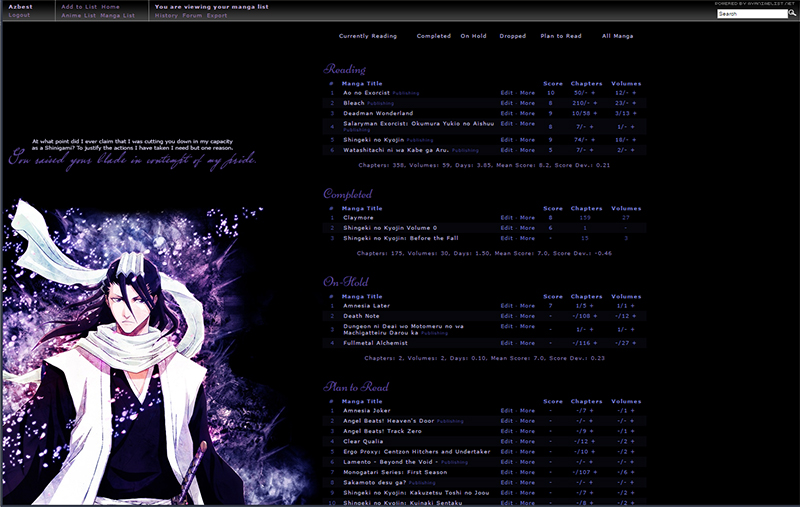Increment chapters for Bleach with plus
This screenshot has height=507, width=800.
point(594,103)
